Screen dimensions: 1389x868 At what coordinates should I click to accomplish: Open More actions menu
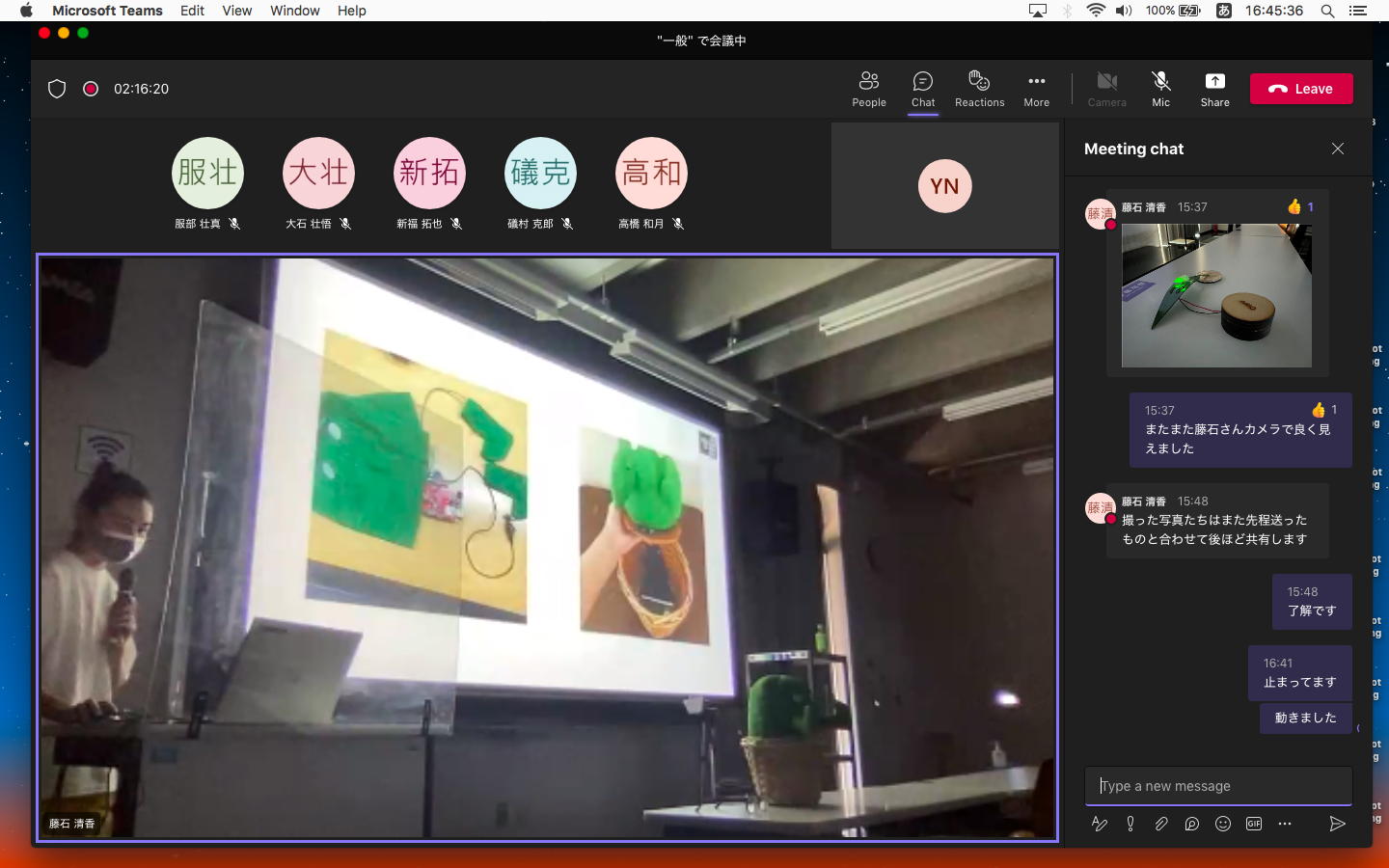(x=1036, y=89)
